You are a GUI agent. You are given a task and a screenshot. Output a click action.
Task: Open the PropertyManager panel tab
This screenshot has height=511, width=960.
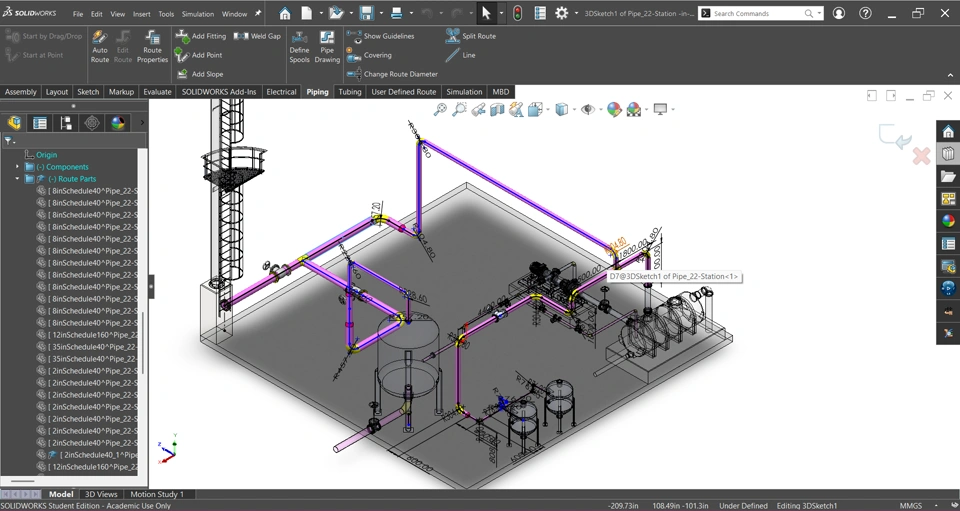tap(40, 123)
